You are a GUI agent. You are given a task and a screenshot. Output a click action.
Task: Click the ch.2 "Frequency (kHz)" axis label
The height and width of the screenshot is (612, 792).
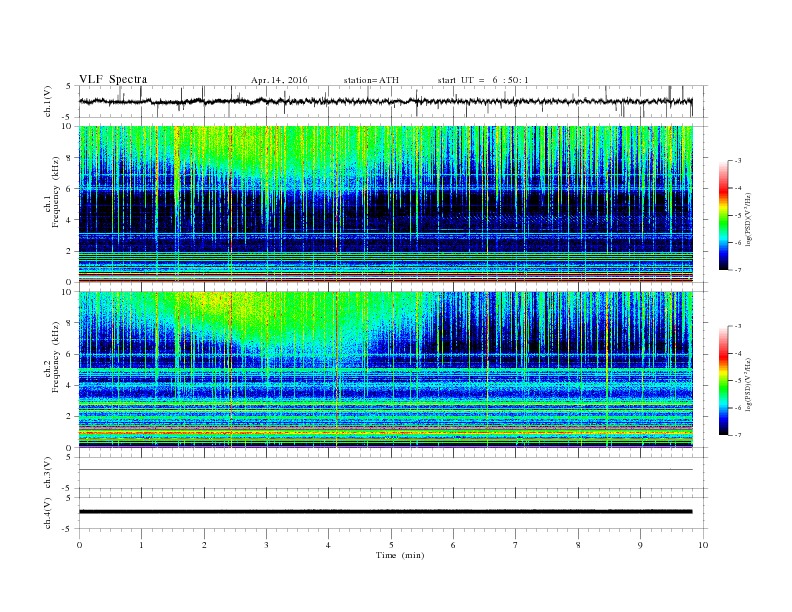(55, 356)
